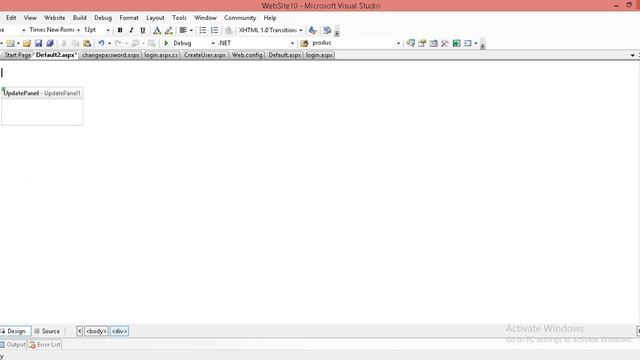Click the Save All icon
The image size is (640, 360).
(x=50, y=43)
